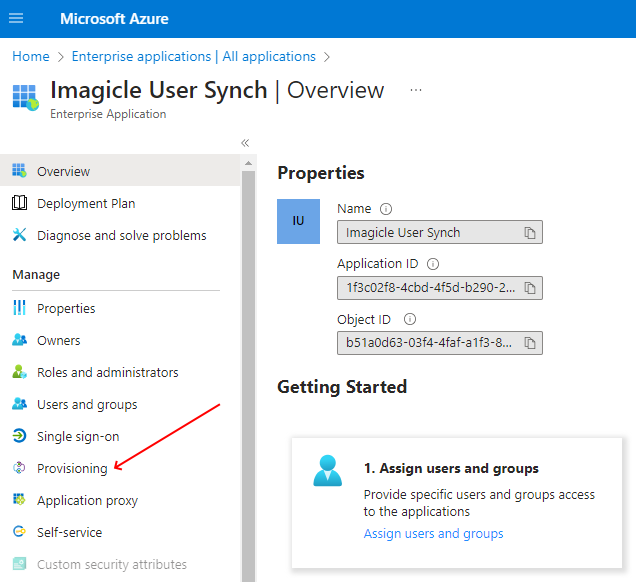The width and height of the screenshot is (636, 582).
Task: Click the Provisioning icon in sidebar
Action: tap(19, 468)
